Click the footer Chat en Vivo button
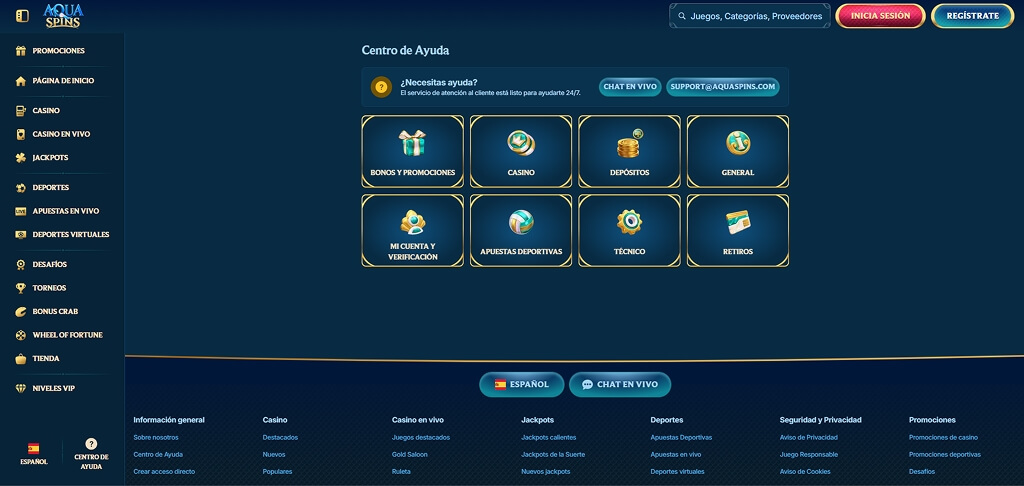Screen dimensions: 1024x486 (x=620, y=385)
